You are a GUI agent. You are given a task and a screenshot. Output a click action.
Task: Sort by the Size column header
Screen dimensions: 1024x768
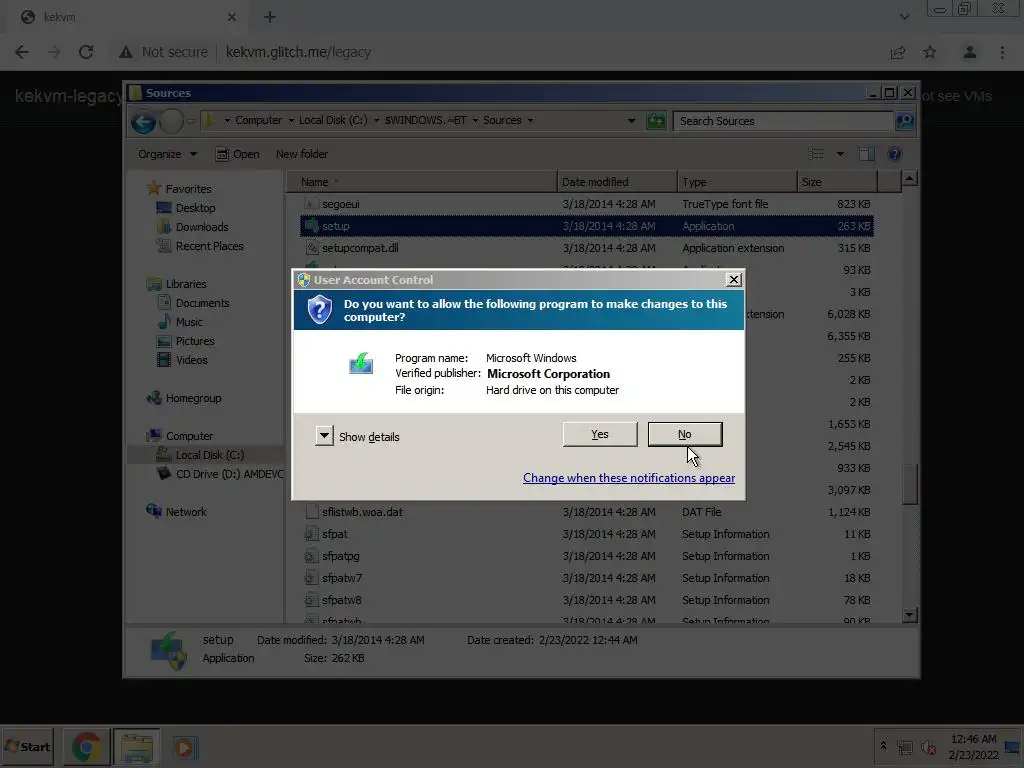tap(837, 182)
